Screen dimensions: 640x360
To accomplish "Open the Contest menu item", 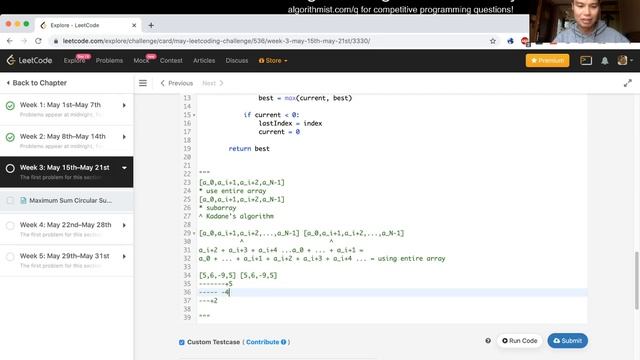I will point(171,60).
